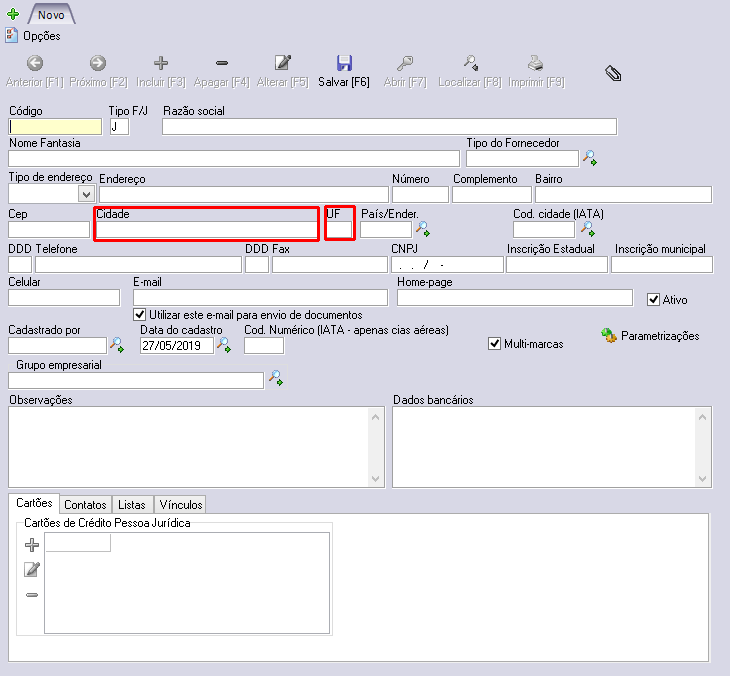
Task: Go to next record with Próximo [F2]
Action: pyautogui.click(x=98, y=71)
